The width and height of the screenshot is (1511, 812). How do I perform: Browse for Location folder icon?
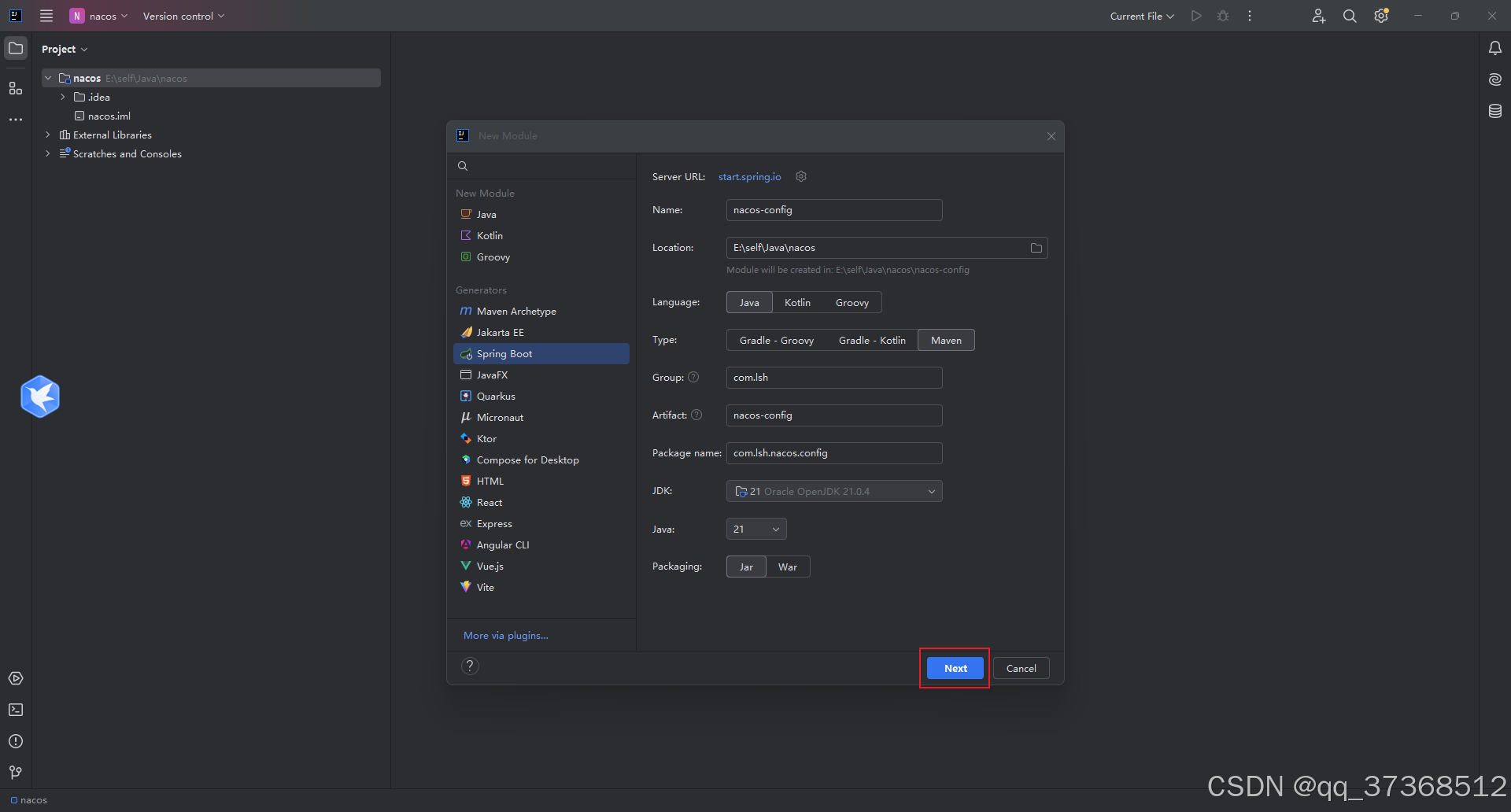coord(1036,248)
